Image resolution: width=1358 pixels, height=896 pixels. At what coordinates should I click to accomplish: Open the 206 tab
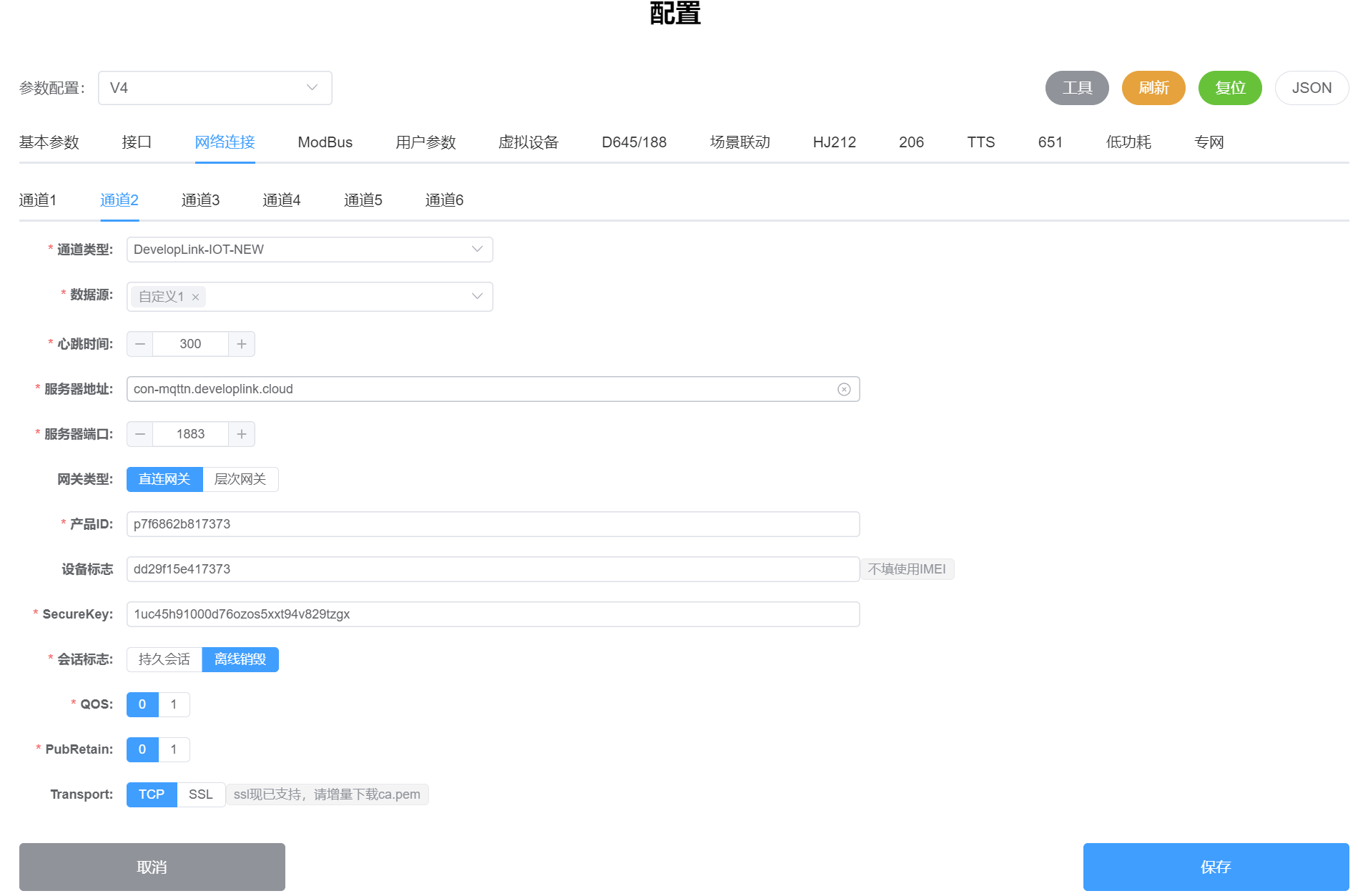pos(911,142)
